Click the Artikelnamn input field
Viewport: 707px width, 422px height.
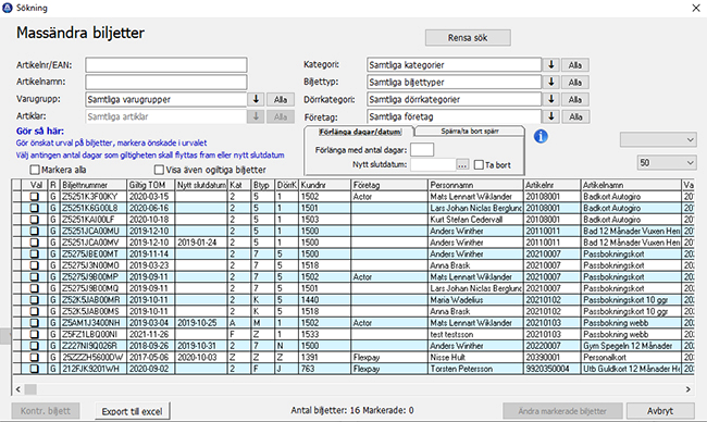coord(166,82)
